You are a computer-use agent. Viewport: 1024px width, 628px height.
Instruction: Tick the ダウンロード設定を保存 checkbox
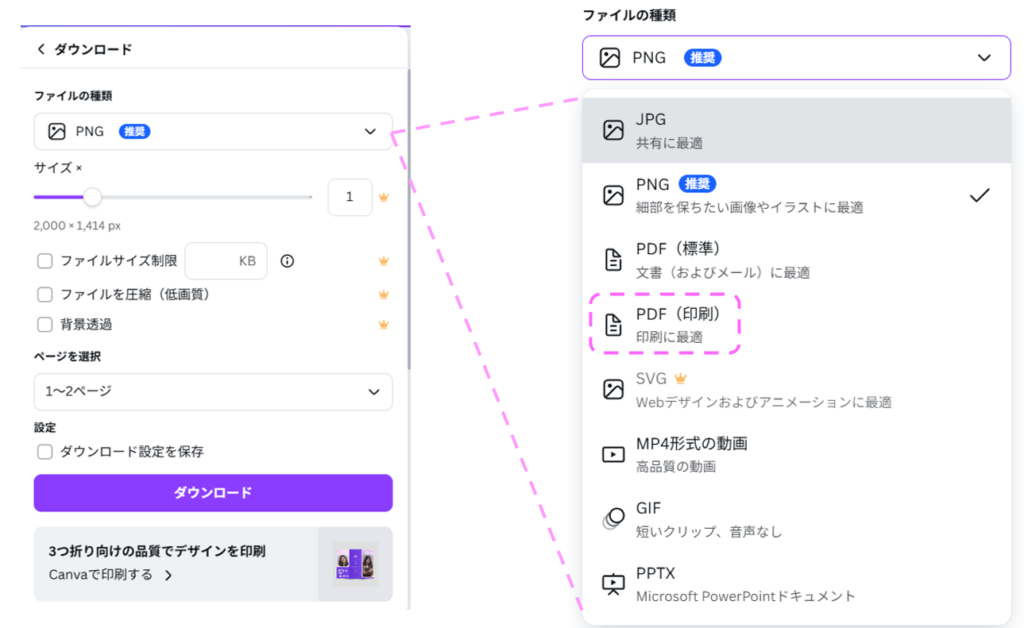point(45,452)
